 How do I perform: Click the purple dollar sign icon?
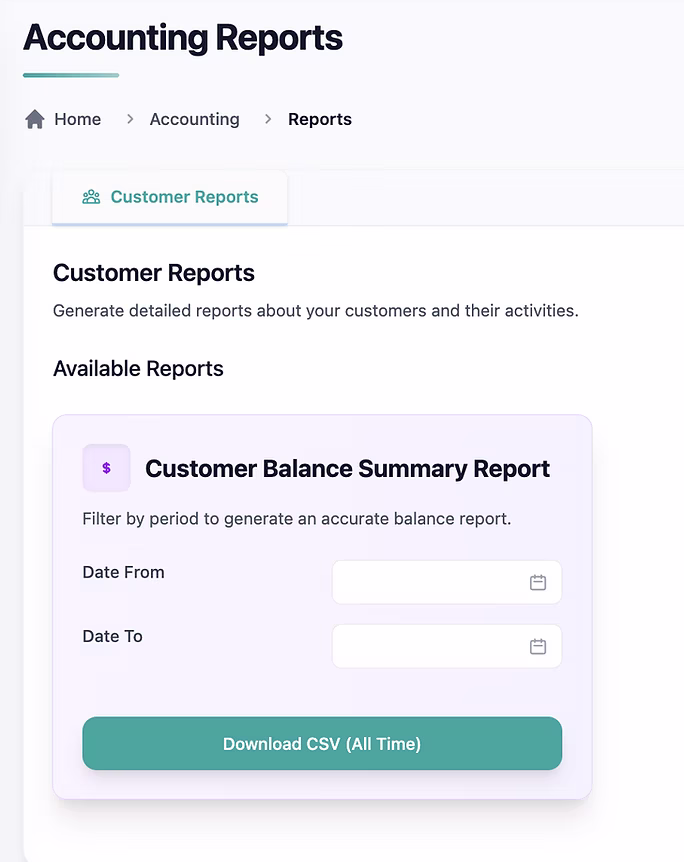(106, 468)
